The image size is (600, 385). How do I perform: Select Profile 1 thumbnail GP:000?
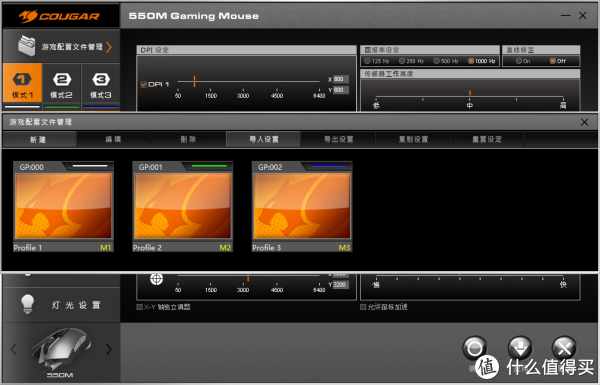pos(64,206)
